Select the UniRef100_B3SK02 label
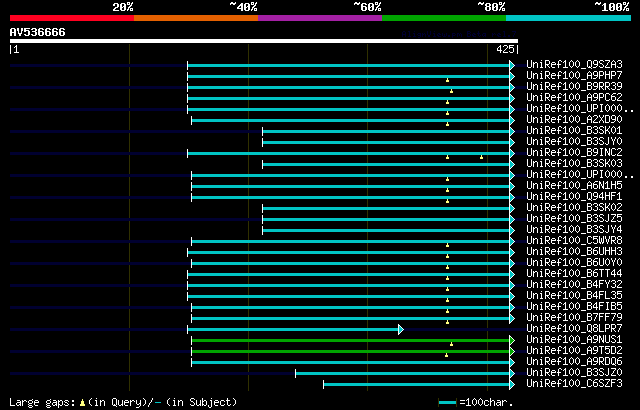 (x=574, y=208)
